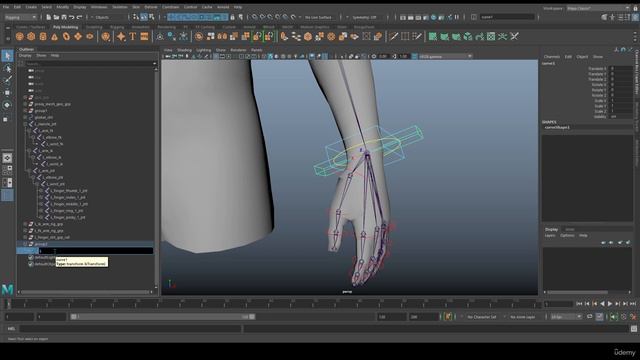Toggle select by object type mode
The height and width of the screenshot is (360, 640).
point(144,17)
